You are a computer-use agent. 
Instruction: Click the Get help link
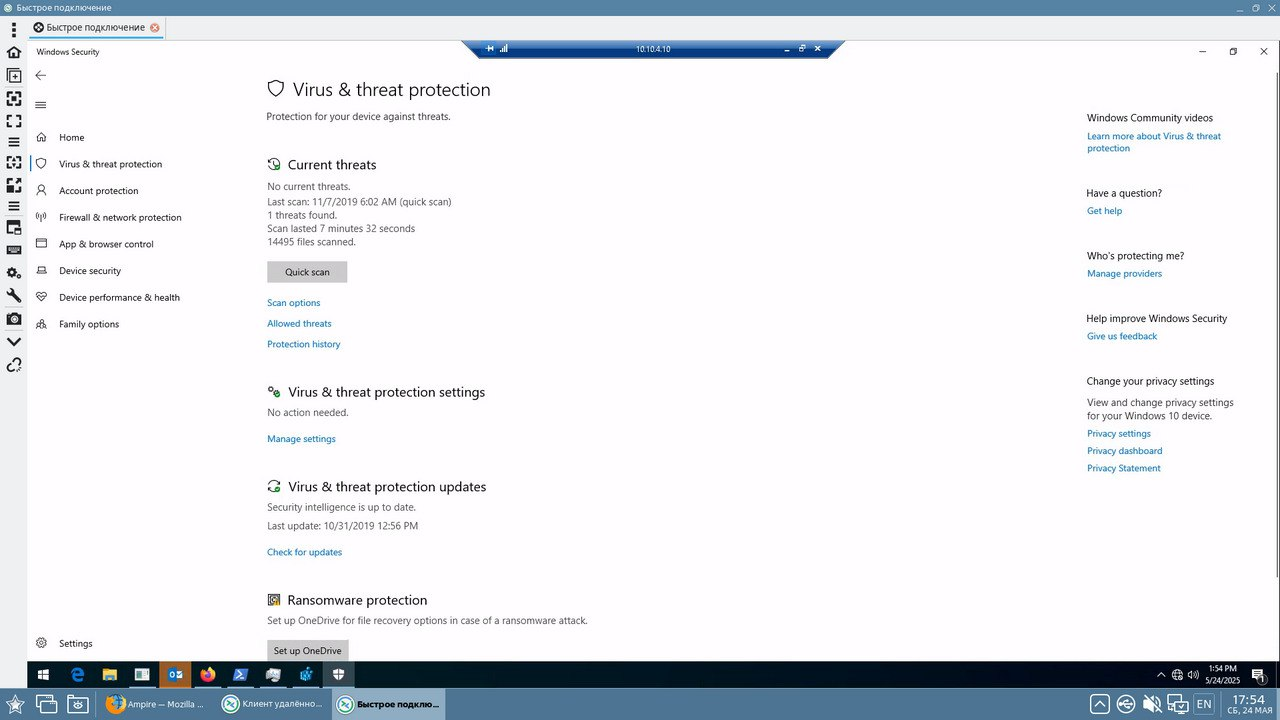point(1105,211)
